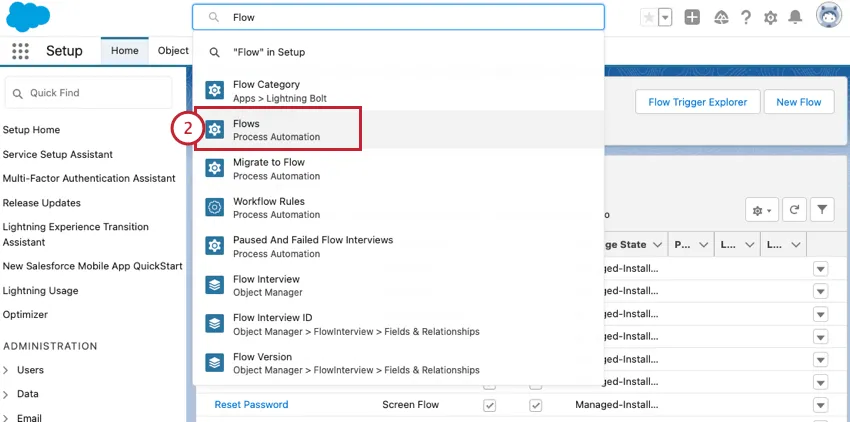
Task: Open Salesforce Help question mark icon
Action: pos(746,18)
